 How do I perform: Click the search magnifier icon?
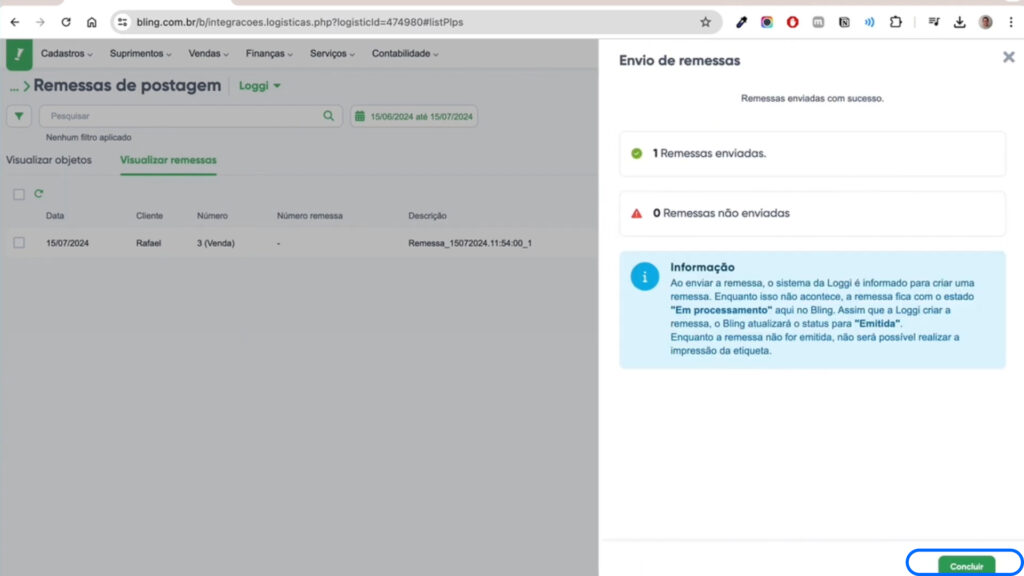point(328,116)
